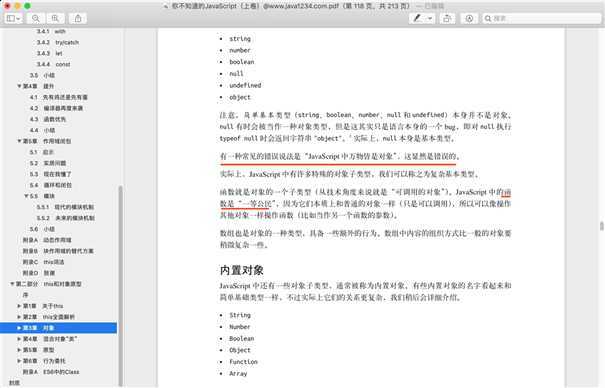Collapse 第5章 作用域闭包 in outline
The image size is (605, 388).
(x=19, y=141)
